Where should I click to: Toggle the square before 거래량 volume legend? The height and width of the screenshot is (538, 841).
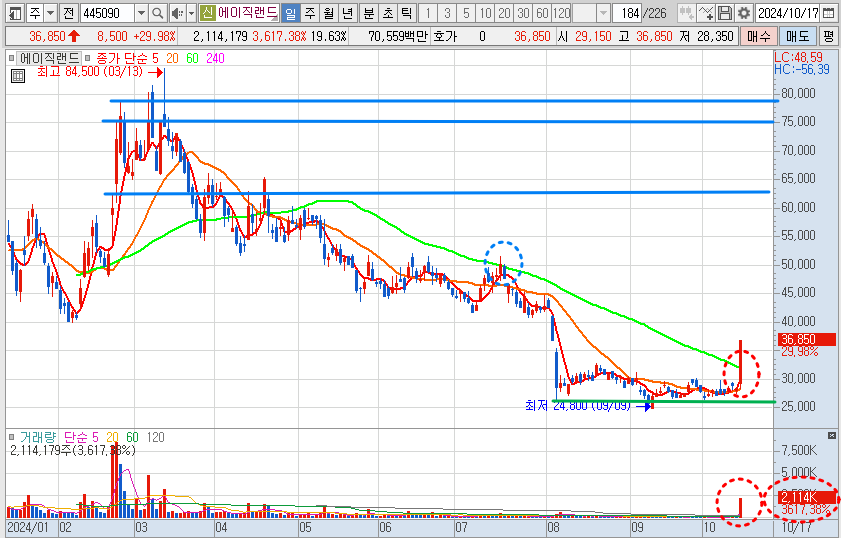pos(12,438)
